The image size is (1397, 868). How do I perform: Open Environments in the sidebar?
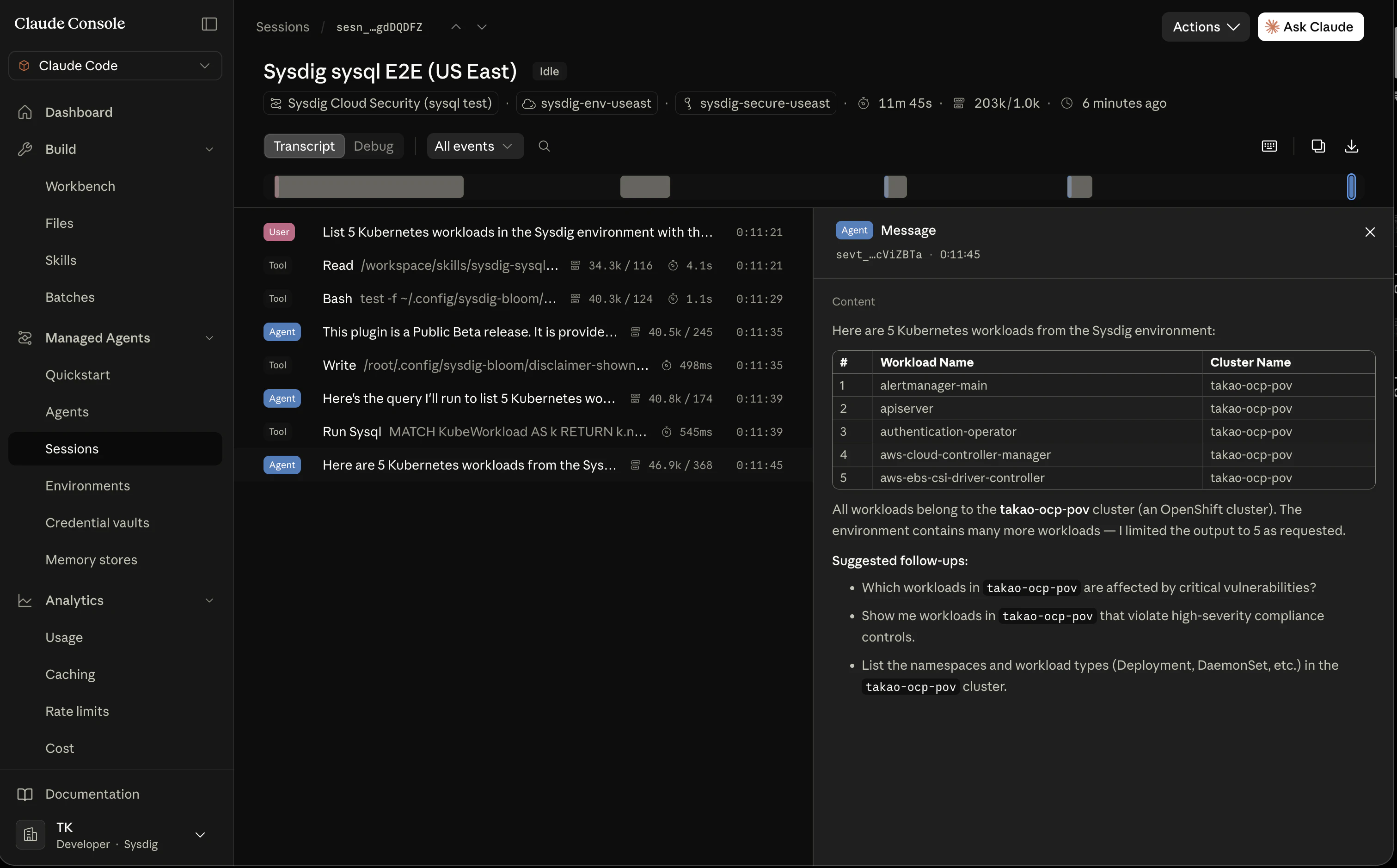(88, 486)
